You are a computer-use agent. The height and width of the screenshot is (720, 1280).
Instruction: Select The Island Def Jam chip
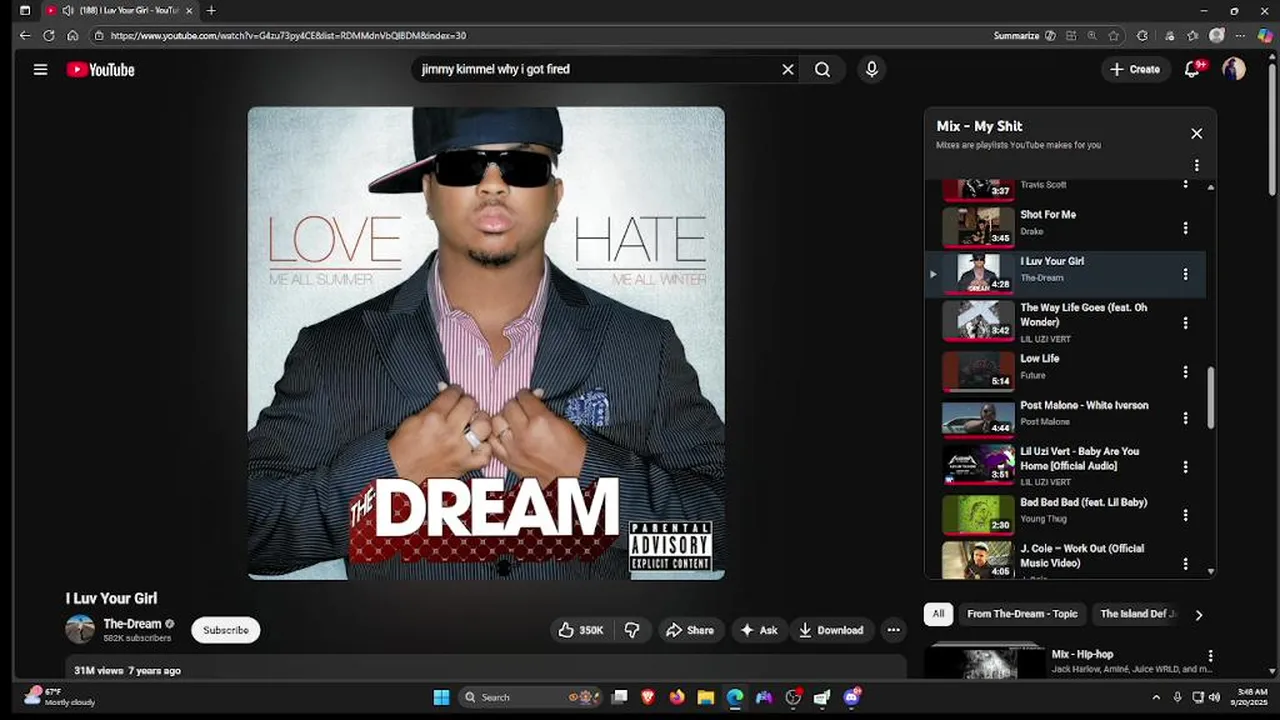[1138, 614]
